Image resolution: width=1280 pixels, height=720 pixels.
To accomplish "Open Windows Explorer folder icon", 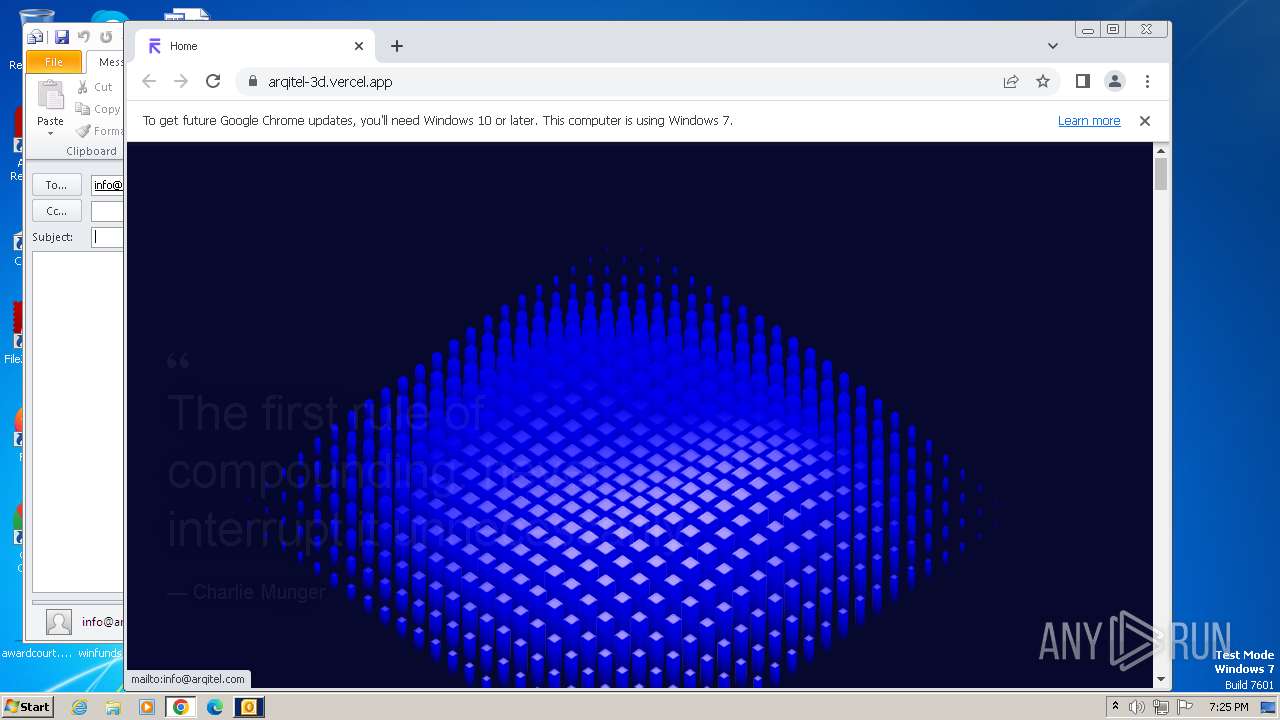I will click(x=113, y=707).
